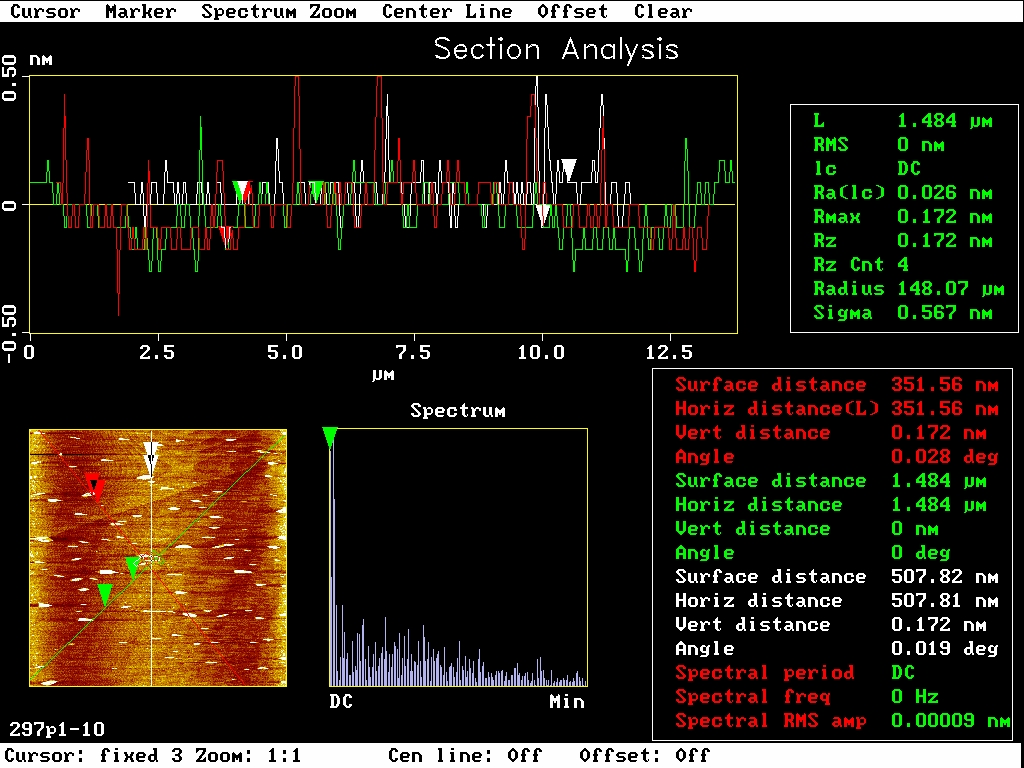The width and height of the screenshot is (1024, 768).
Task: Click the Cursor: fixed status entry
Action: click(x=93, y=756)
